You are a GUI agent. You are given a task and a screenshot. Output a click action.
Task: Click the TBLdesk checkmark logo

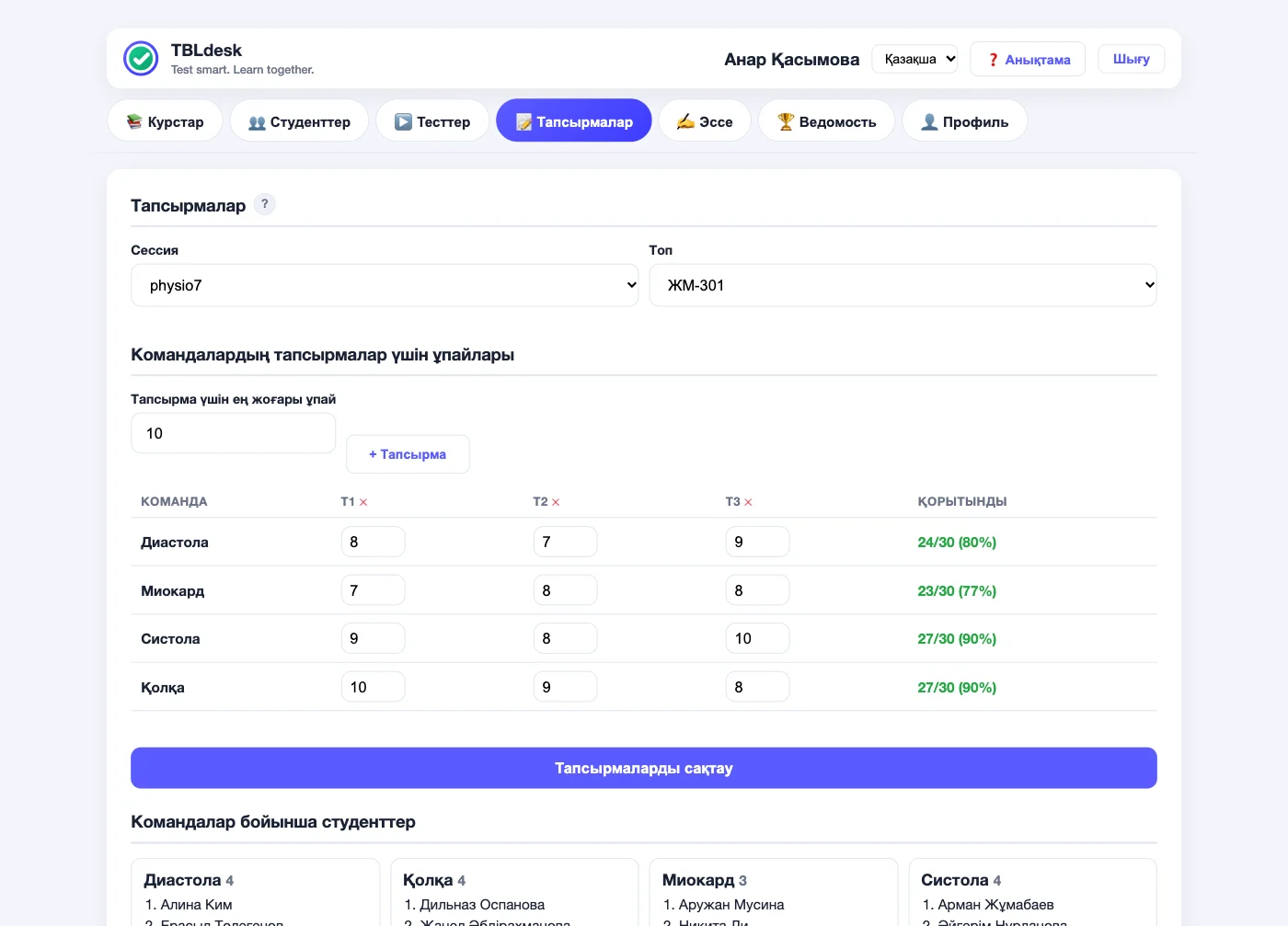141,59
